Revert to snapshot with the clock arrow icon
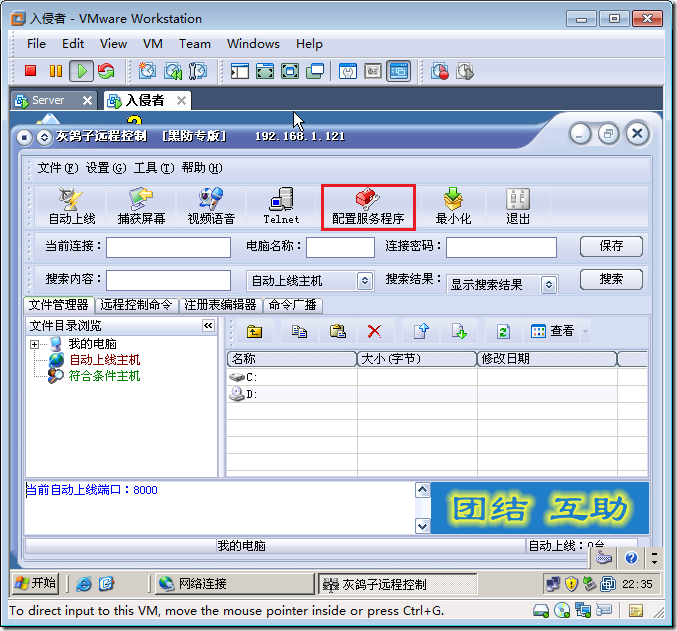The height and width of the screenshot is (631, 677). tap(173, 71)
